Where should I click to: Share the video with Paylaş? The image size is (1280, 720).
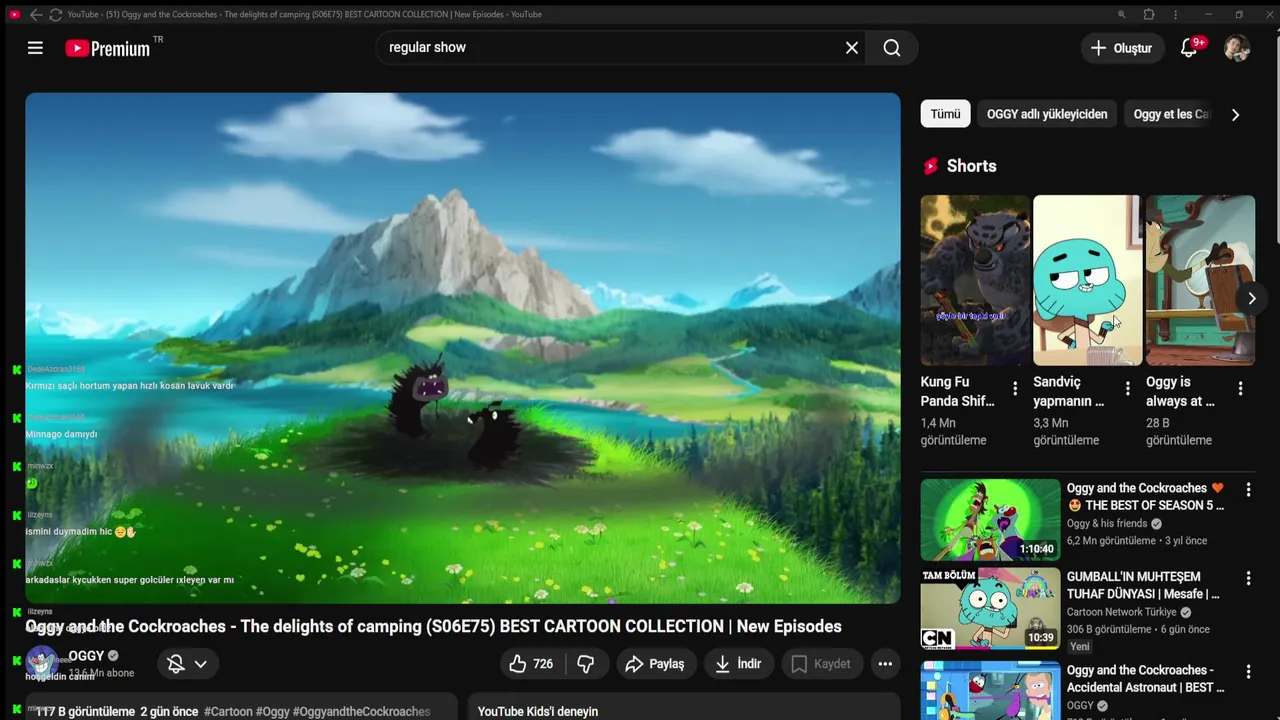coord(655,664)
